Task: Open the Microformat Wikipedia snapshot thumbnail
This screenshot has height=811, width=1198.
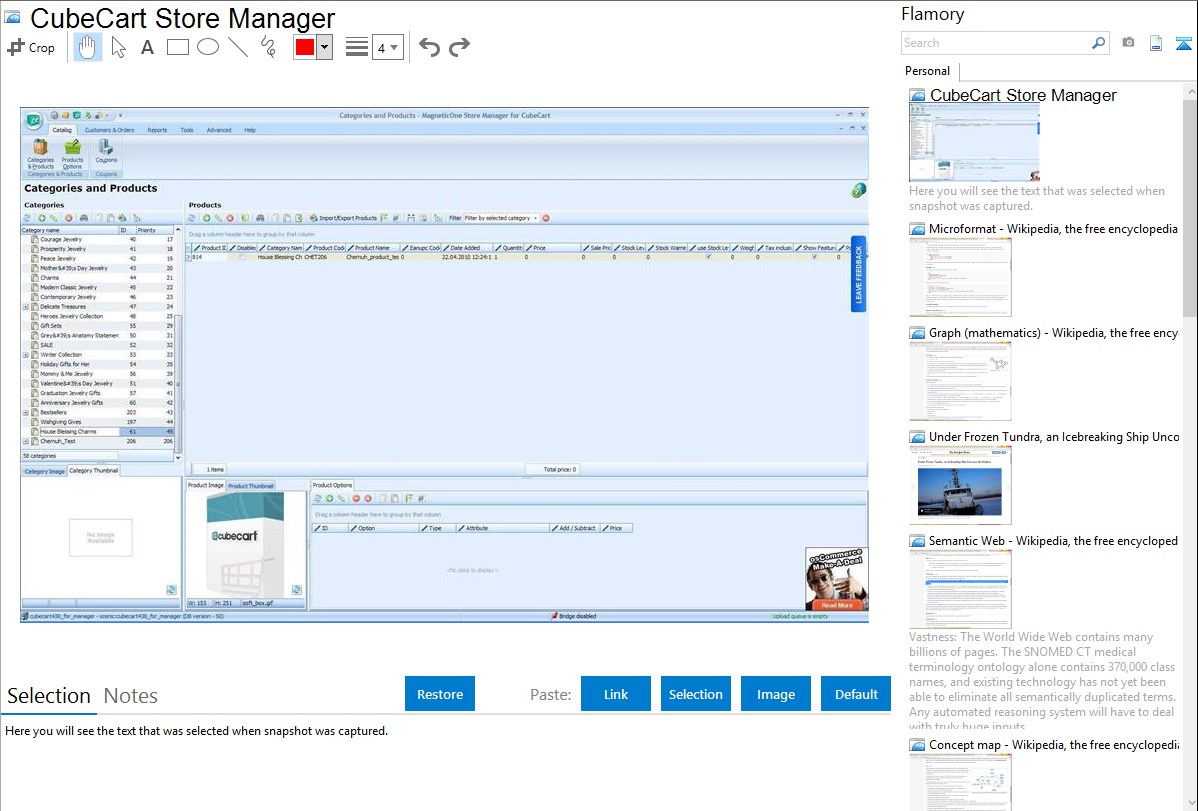Action: (x=960, y=277)
